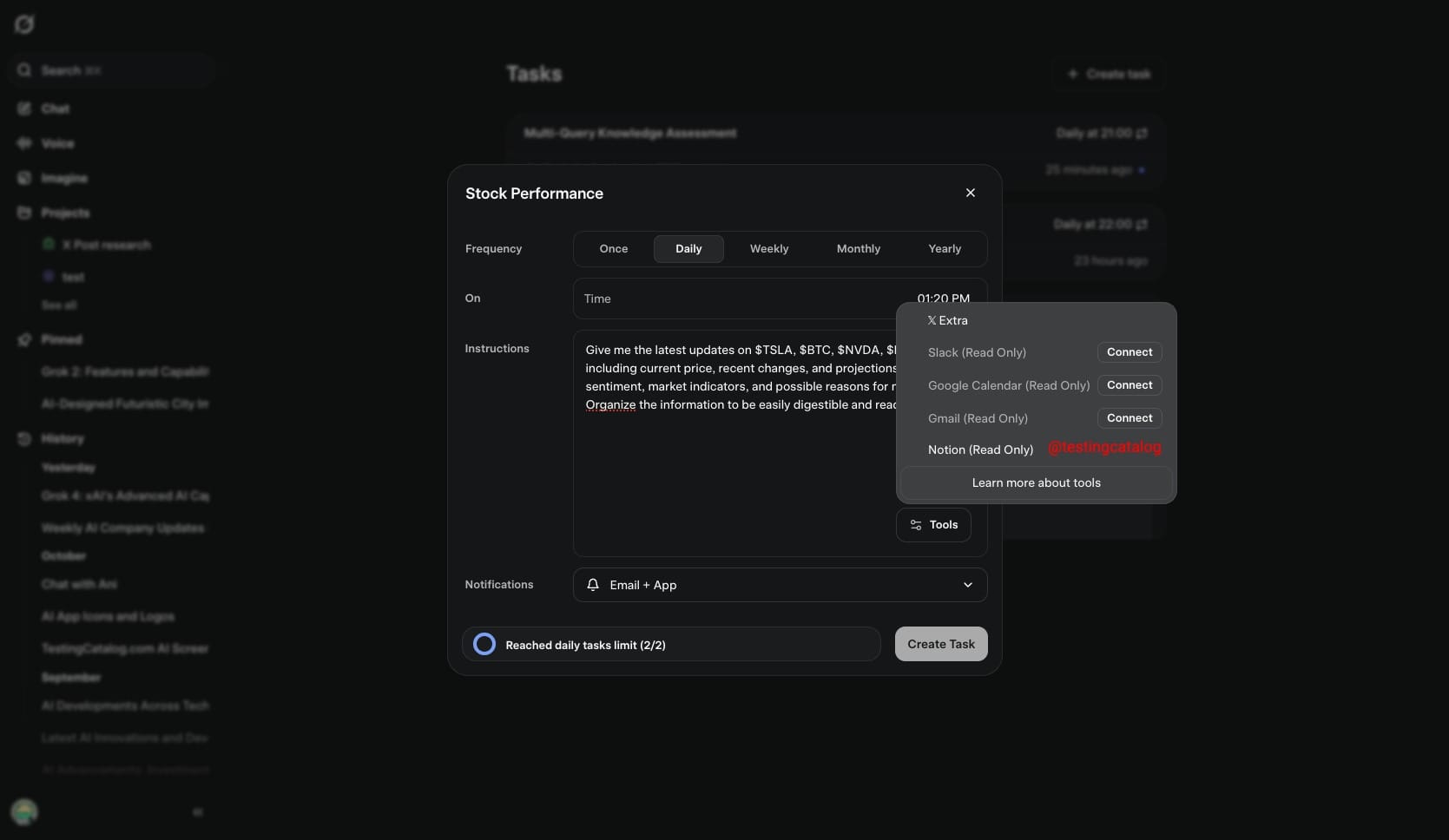Open Chat with Ani history item
Viewport: 1449px width, 840px height.
tap(79, 584)
